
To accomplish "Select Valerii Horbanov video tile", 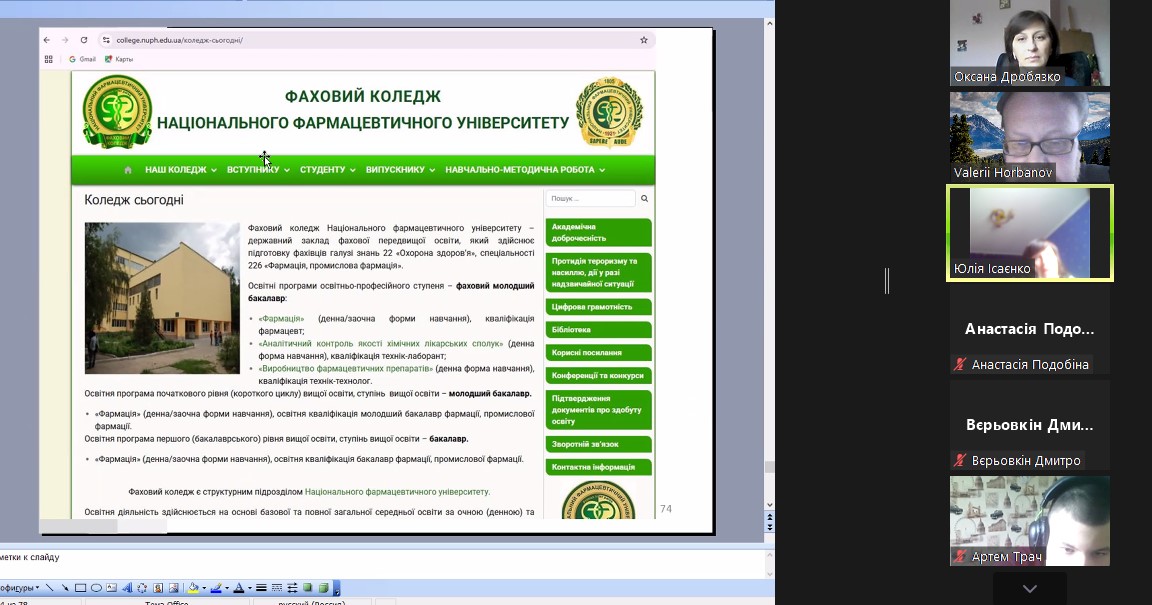I will [x=1029, y=137].
